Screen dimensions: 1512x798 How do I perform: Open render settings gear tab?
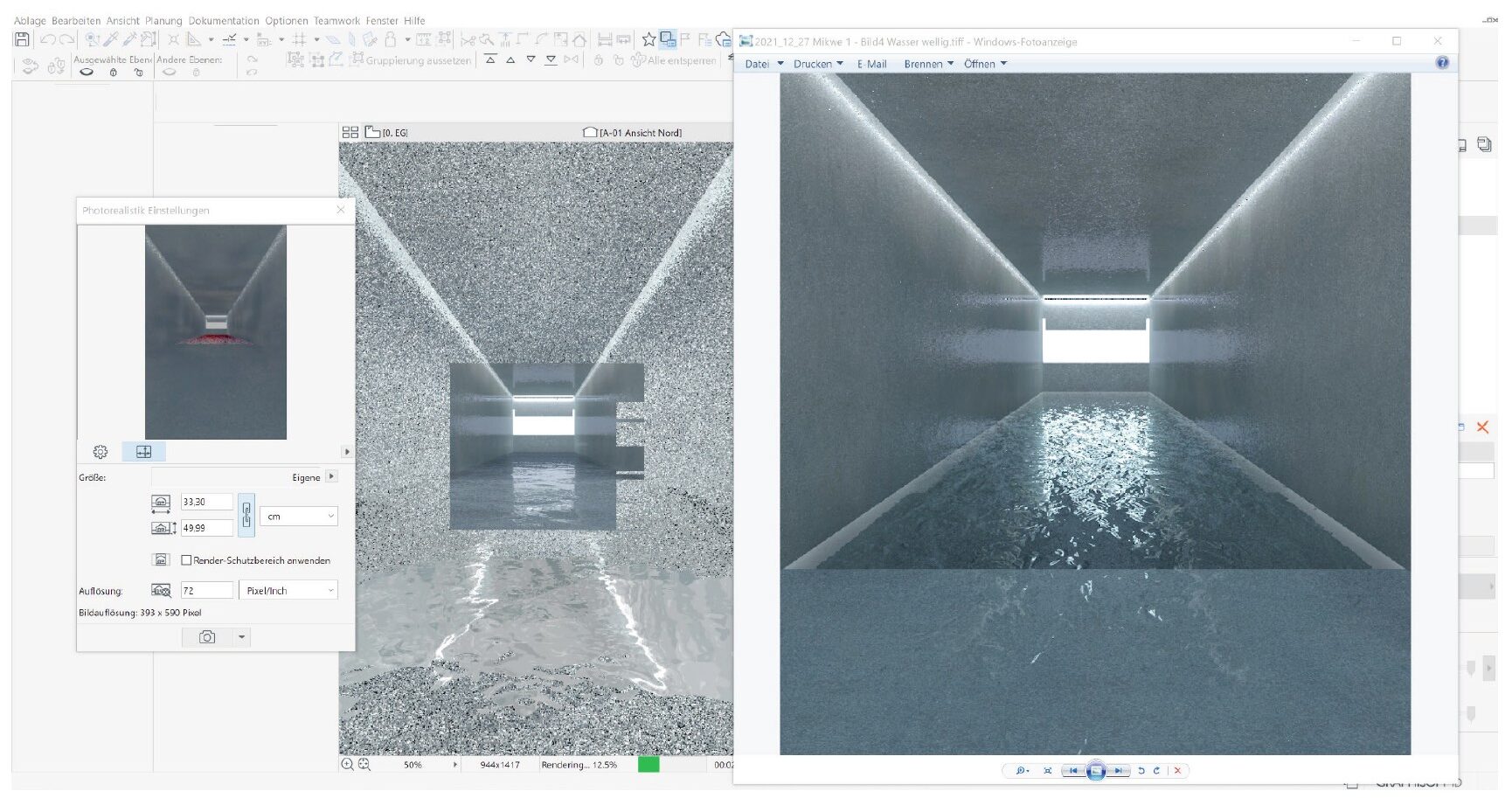tap(101, 452)
